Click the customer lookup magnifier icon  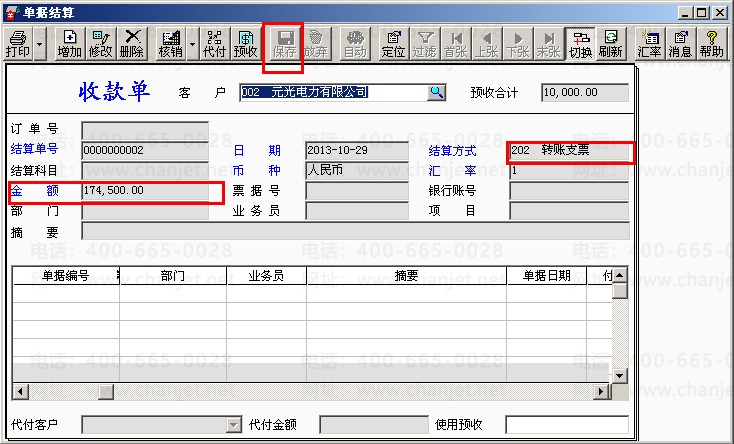[436, 92]
